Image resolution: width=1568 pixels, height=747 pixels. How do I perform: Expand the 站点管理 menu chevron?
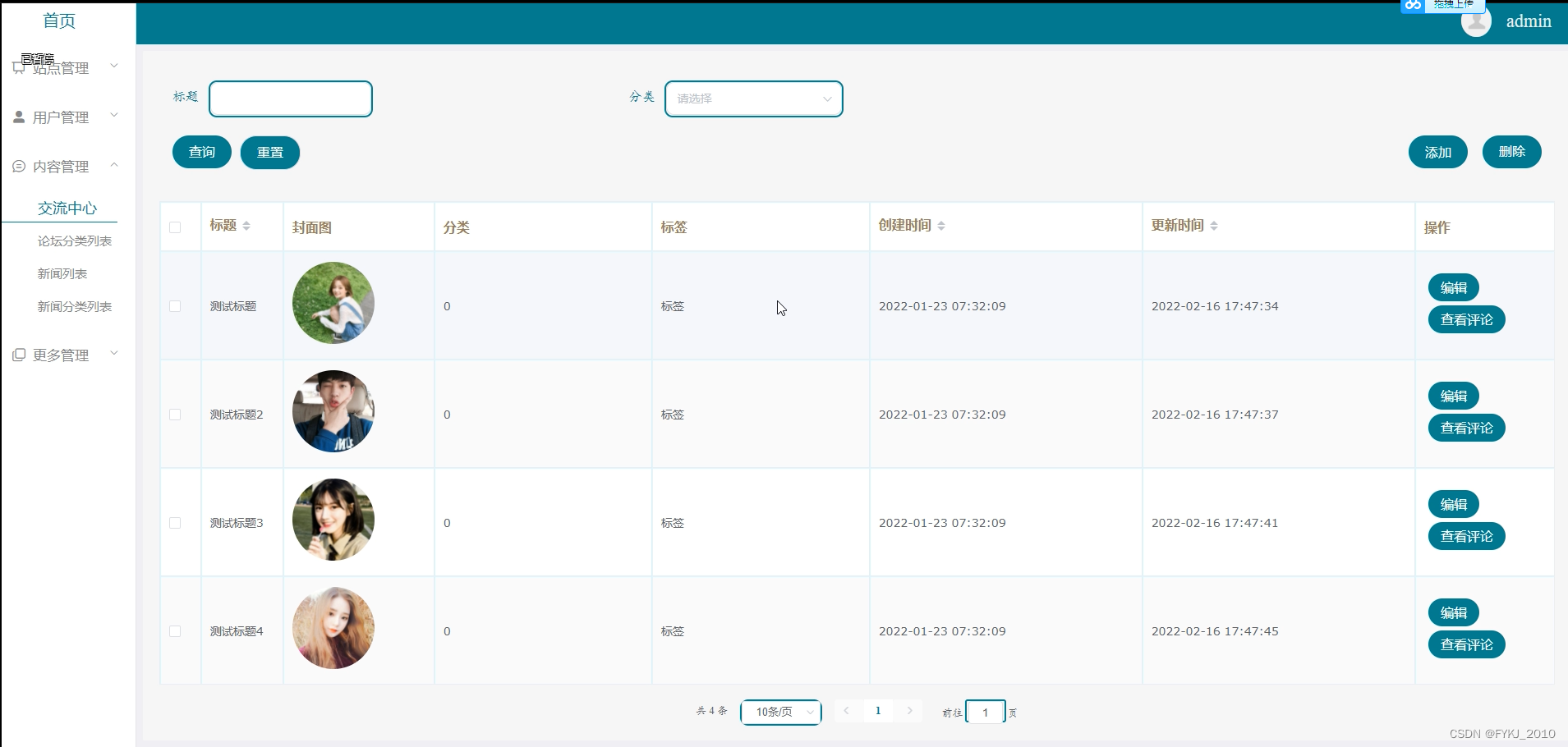coord(114,66)
